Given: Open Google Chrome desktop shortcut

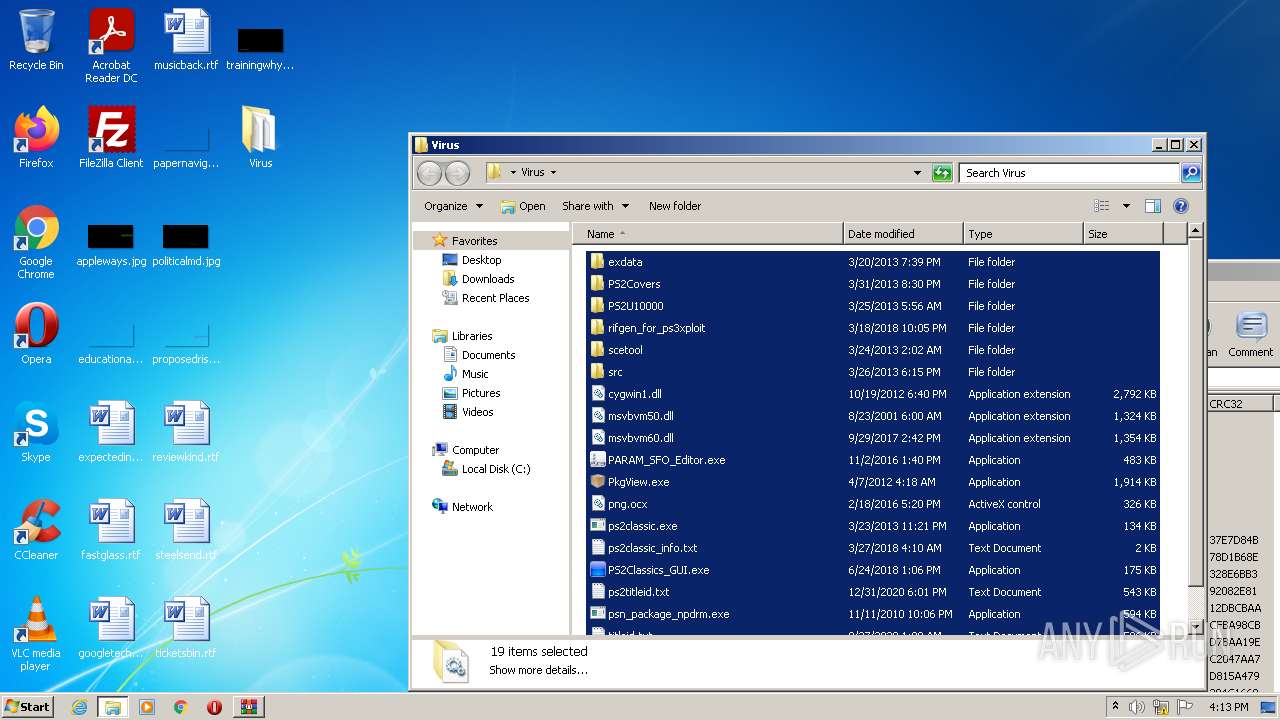Looking at the screenshot, I should click(36, 242).
